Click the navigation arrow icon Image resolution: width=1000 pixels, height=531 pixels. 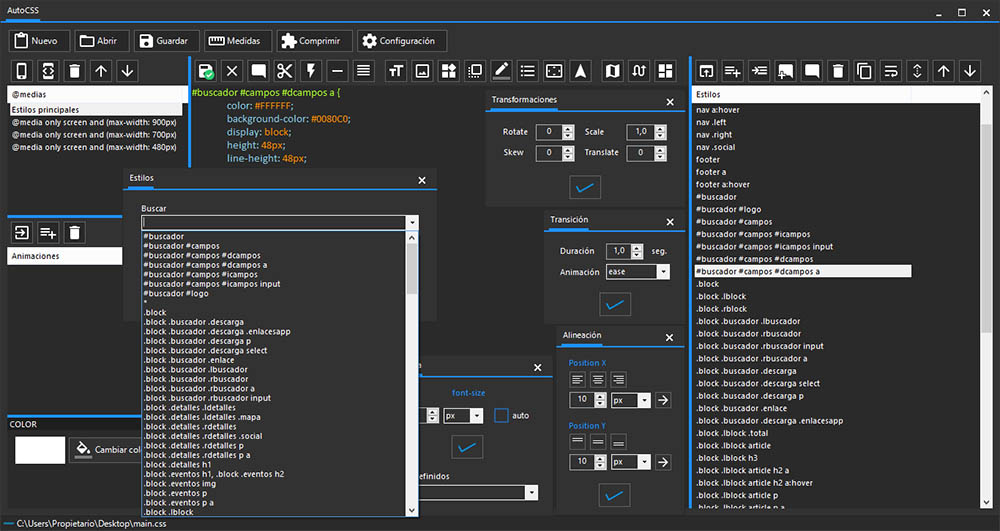tap(580, 71)
